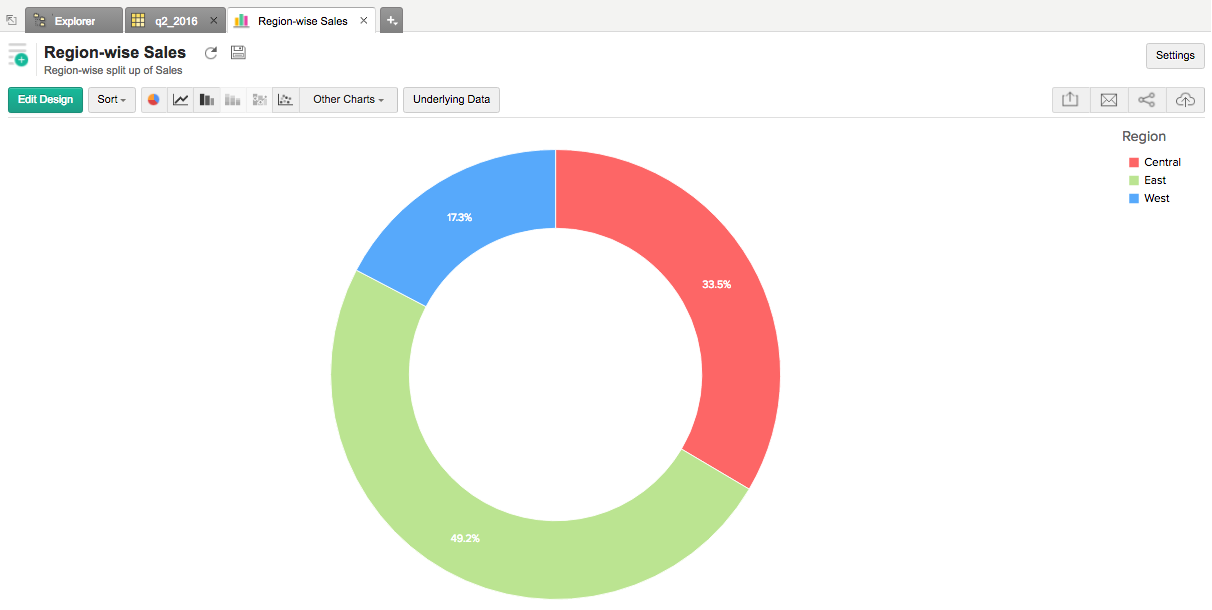Save the chart using floppy disk icon
The width and height of the screenshot is (1212, 610).
pyautogui.click(x=238, y=53)
